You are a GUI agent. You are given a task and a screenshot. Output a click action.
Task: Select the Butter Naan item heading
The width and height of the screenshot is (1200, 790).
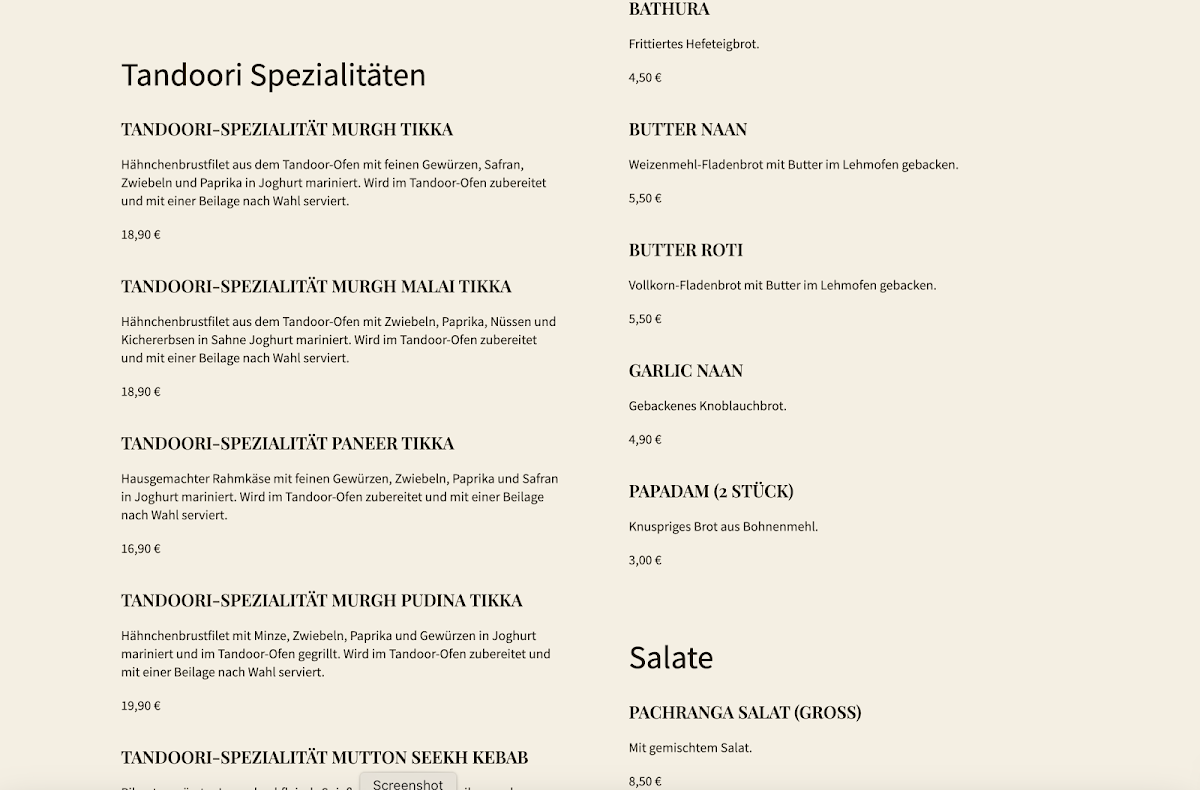pyautogui.click(x=688, y=129)
